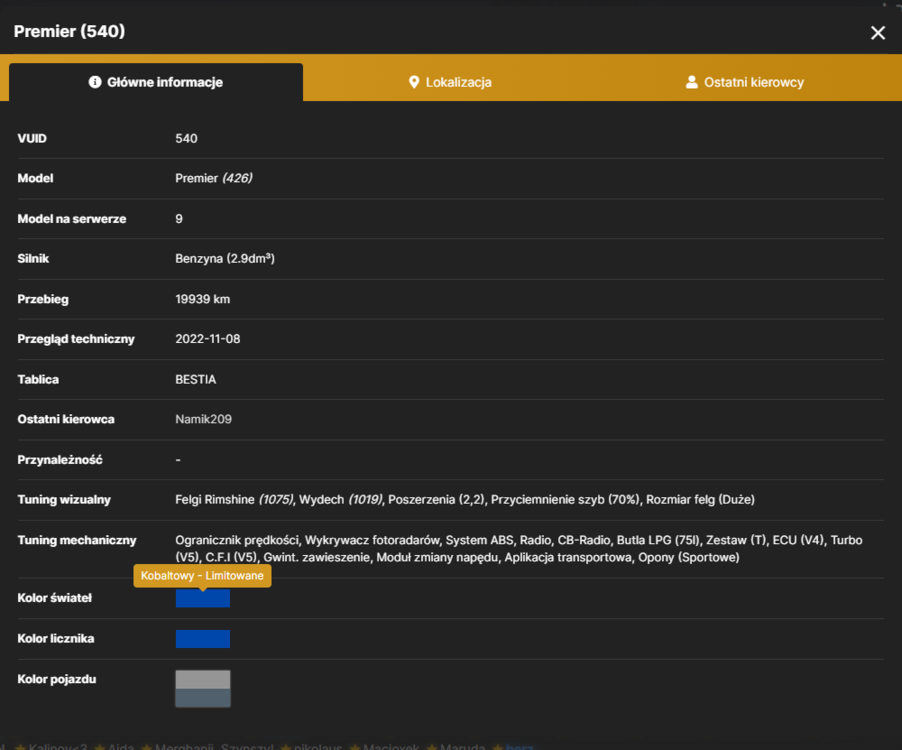This screenshot has width=902, height=750.
Task: Close the Premier (540) dialog
Action: point(877,33)
